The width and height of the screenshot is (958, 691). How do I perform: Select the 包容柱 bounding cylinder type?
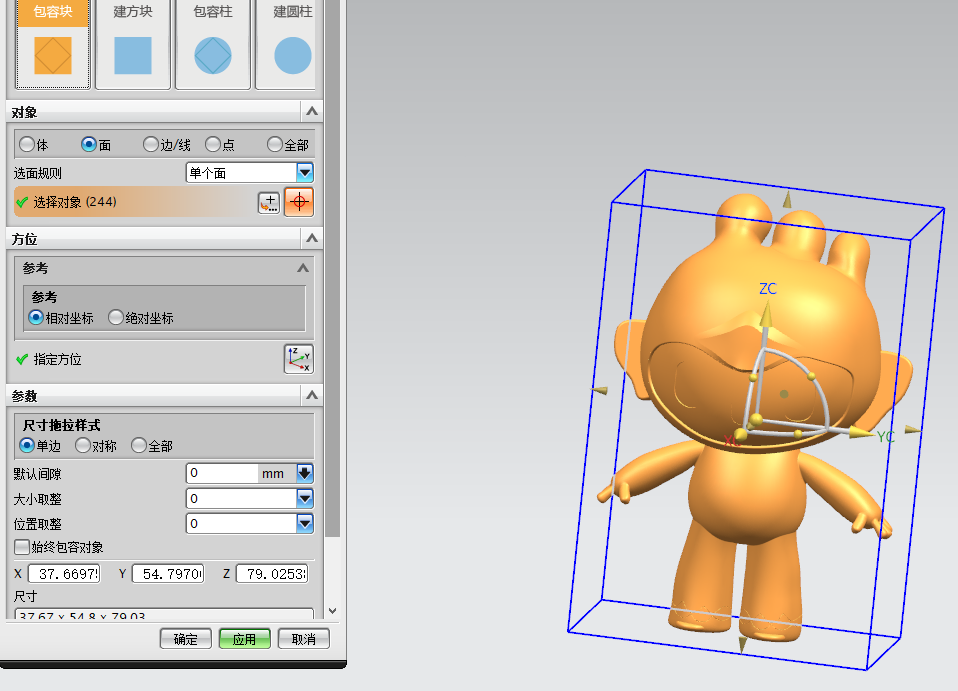[x=213, y=44]
